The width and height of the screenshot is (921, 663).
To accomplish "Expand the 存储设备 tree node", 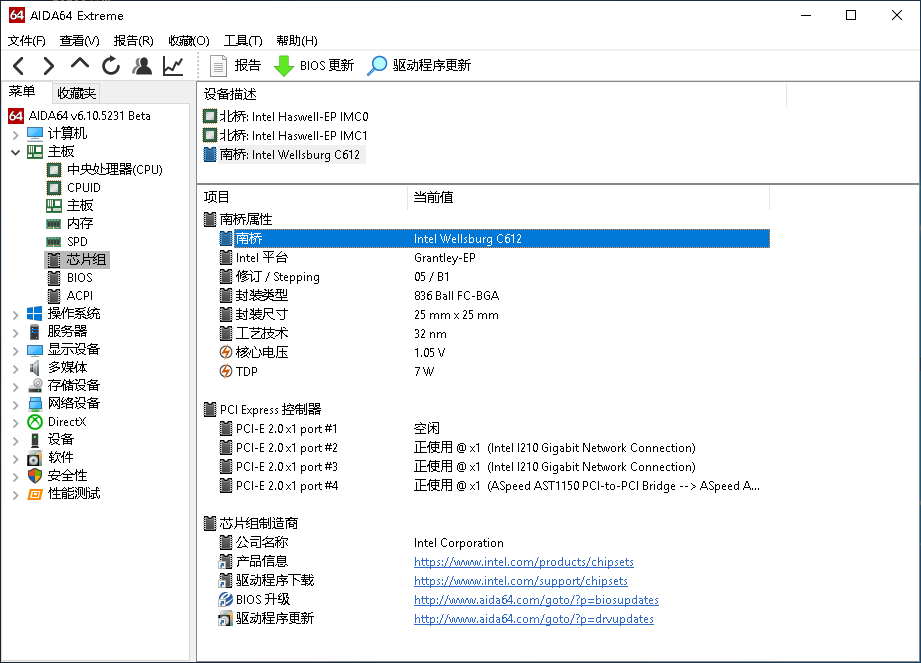I will point(16,386).
